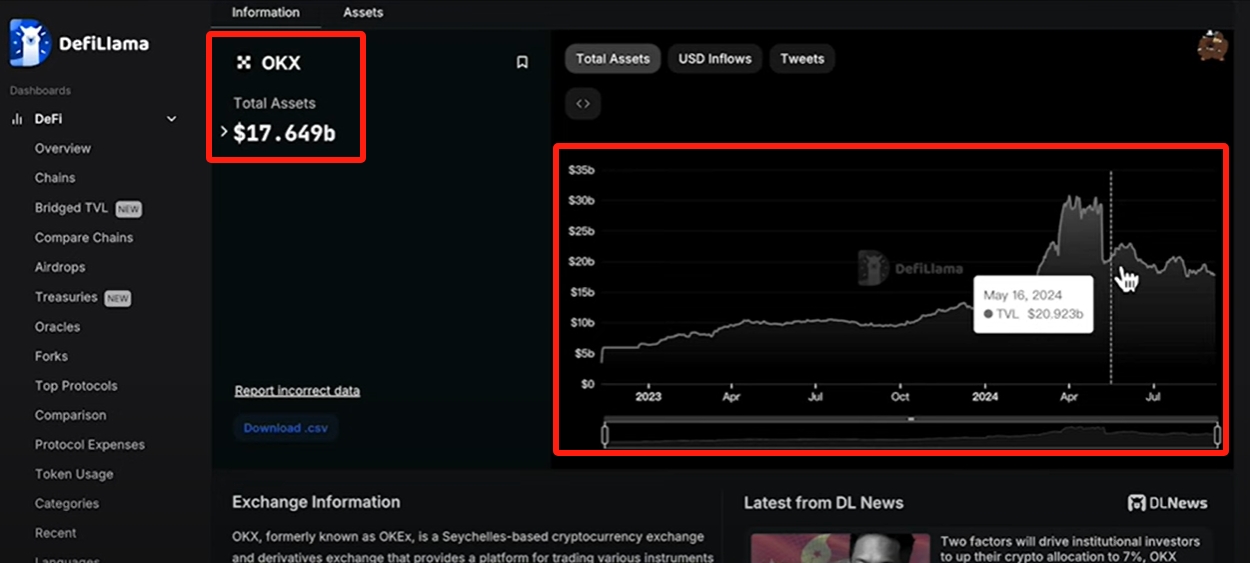
Task: Open Protocol Expenses page
Action: 90,445
